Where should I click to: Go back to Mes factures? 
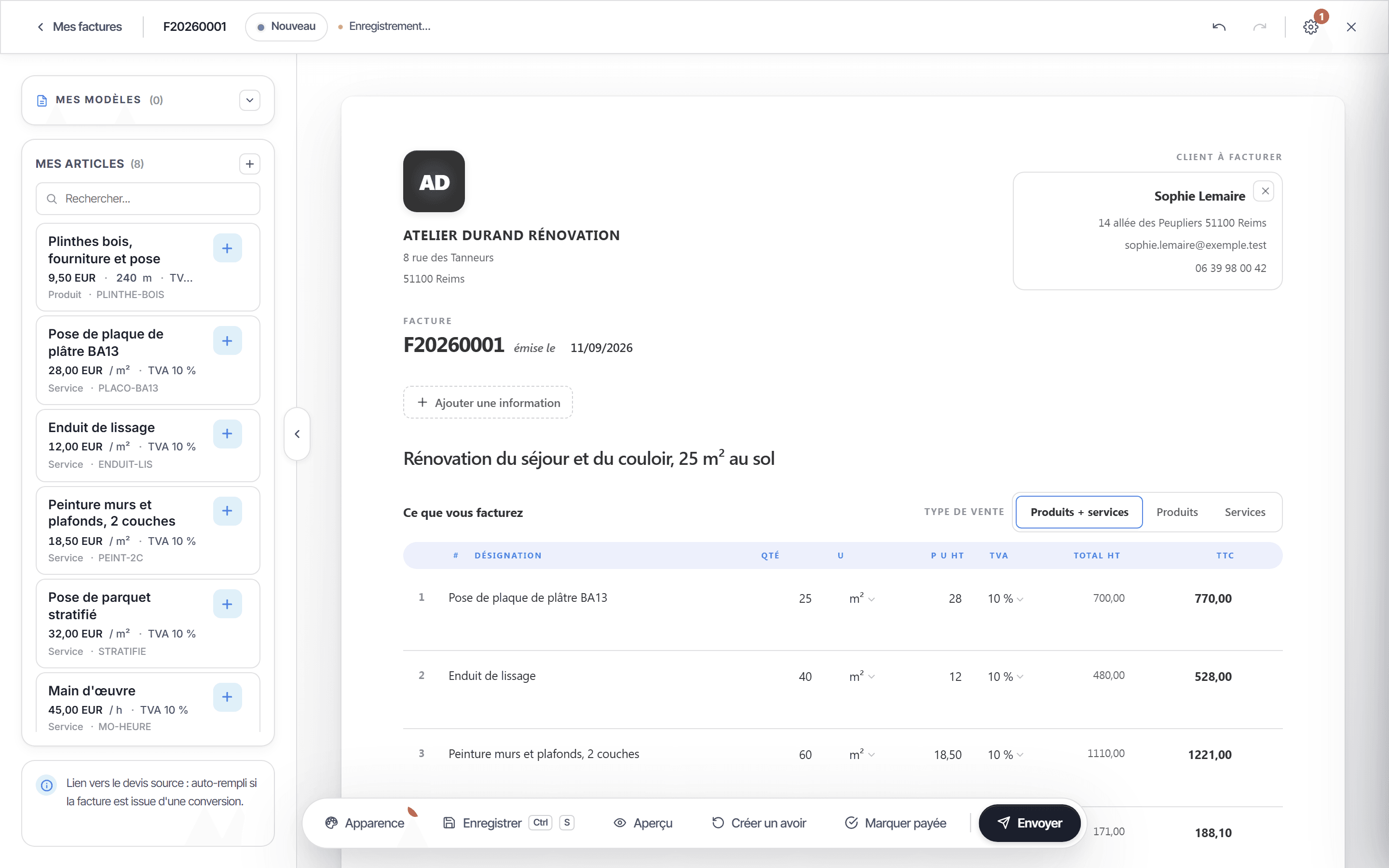coord(80,27)
